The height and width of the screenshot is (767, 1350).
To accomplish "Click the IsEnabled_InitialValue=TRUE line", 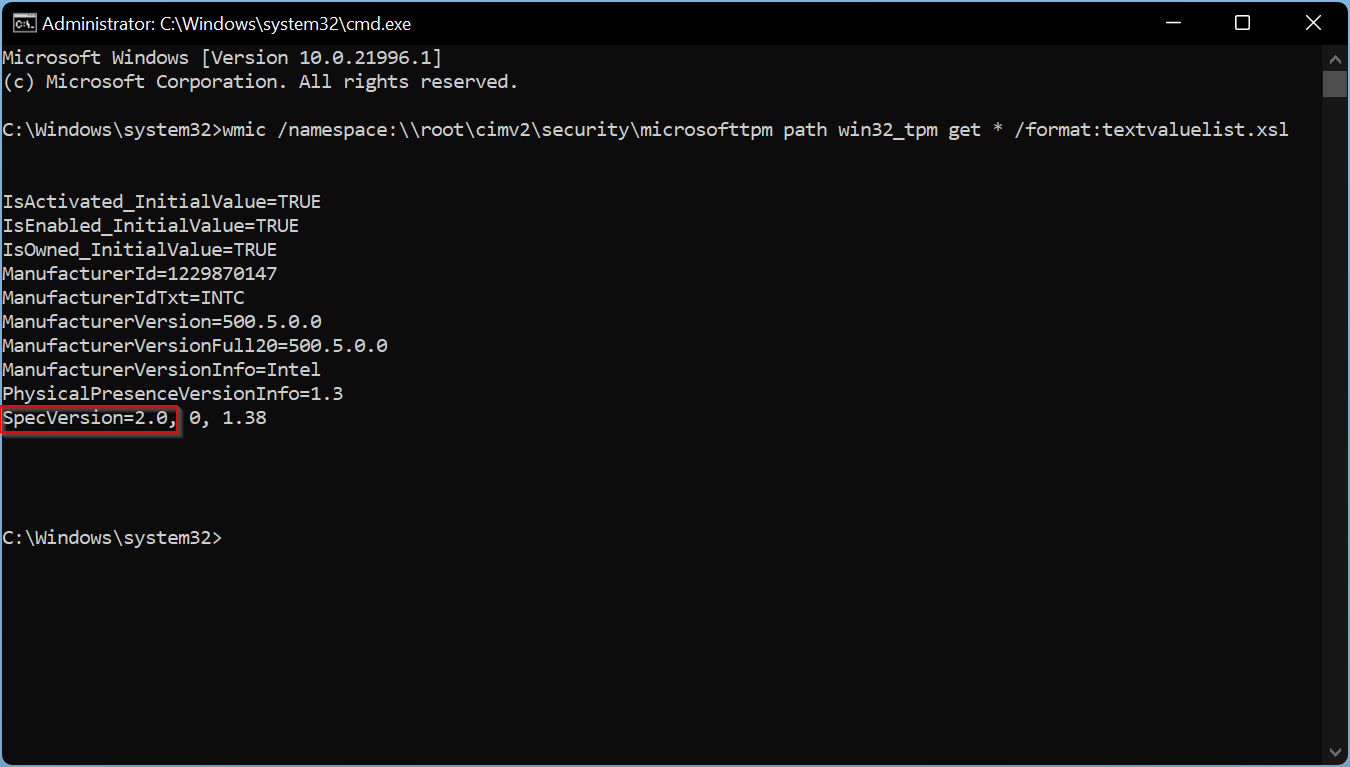I will [151, 226].
